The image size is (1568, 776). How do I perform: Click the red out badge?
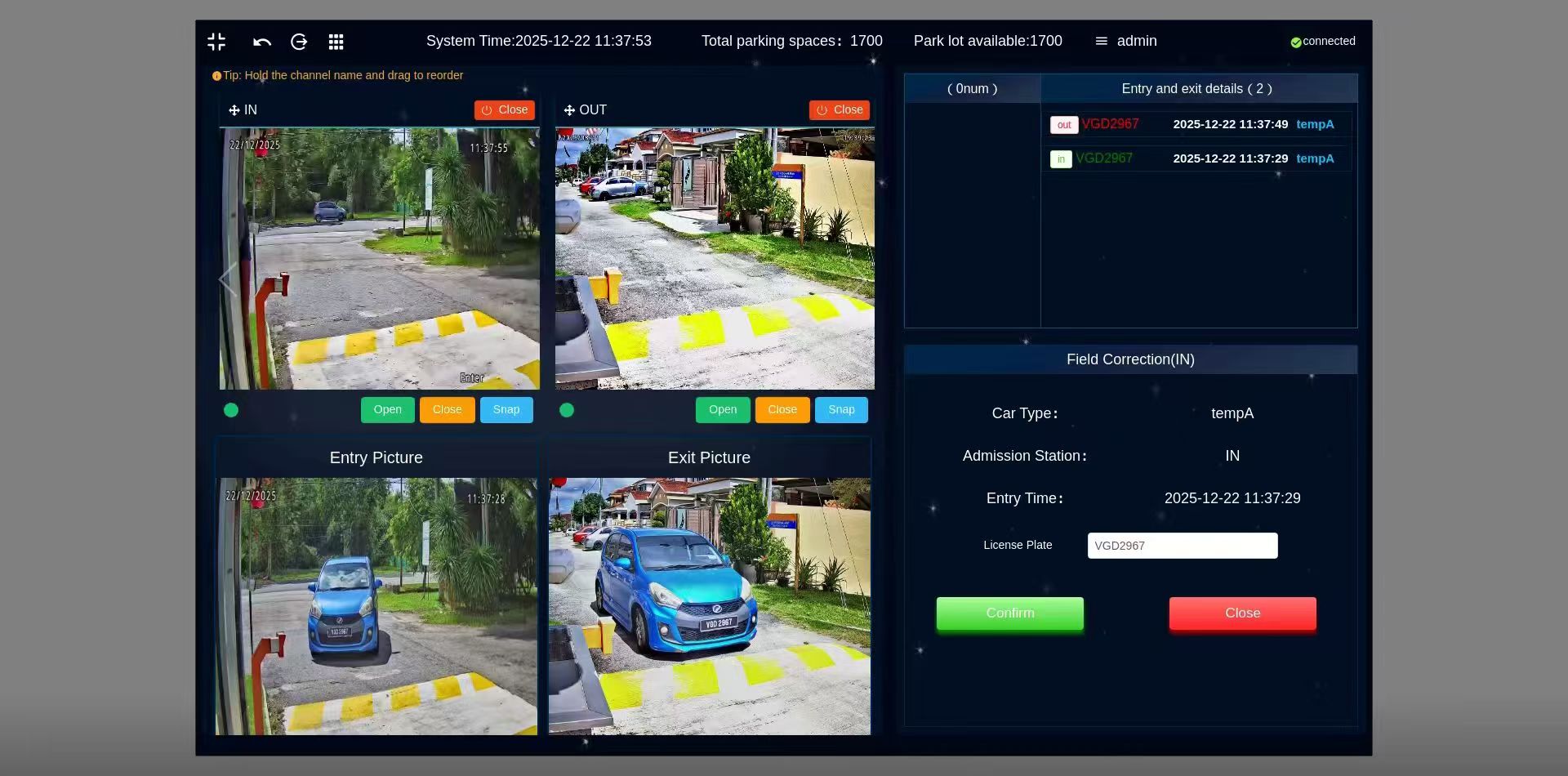pos(1064,125)
